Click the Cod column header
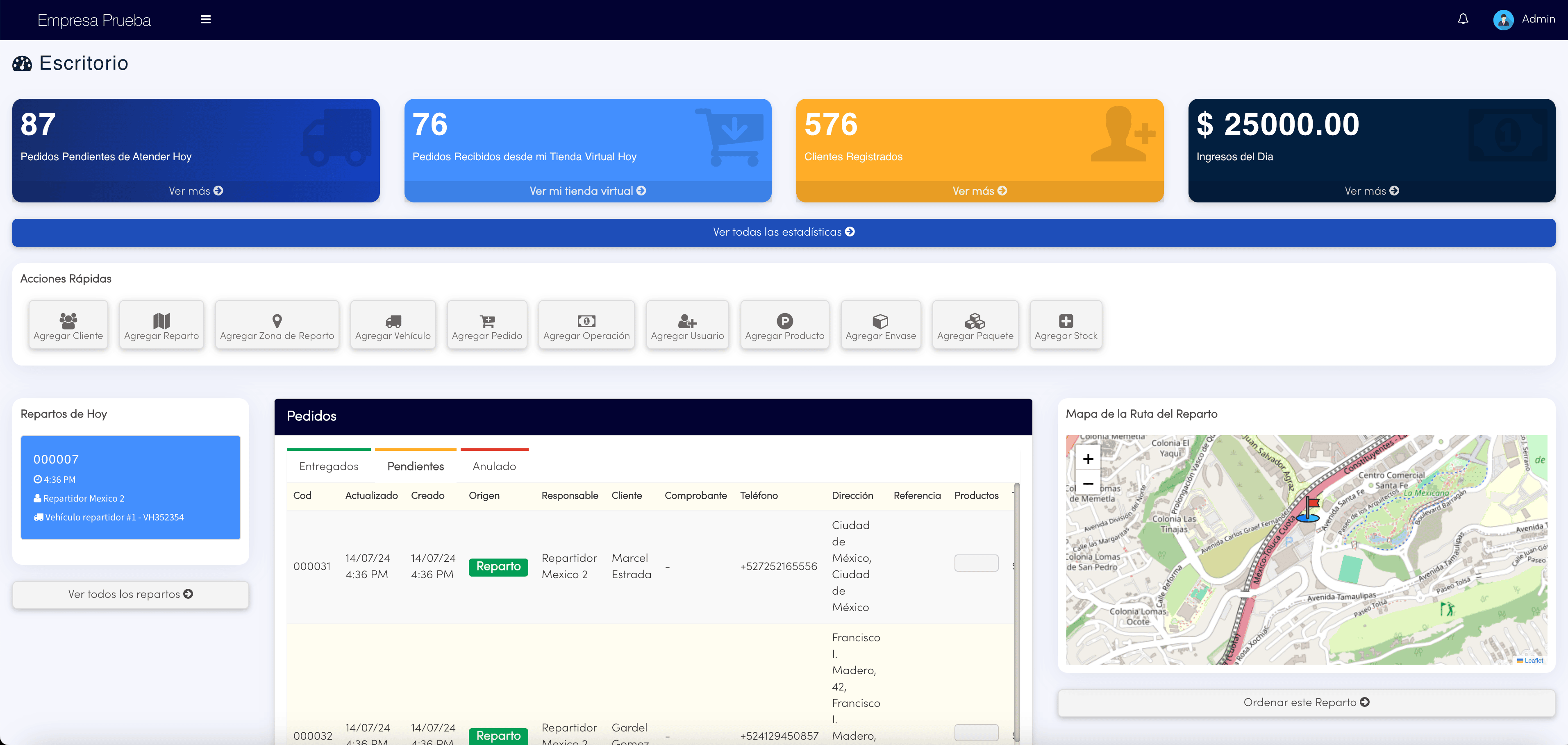Viewport: 1568px width, 745px height. click(x=302, y=495)
